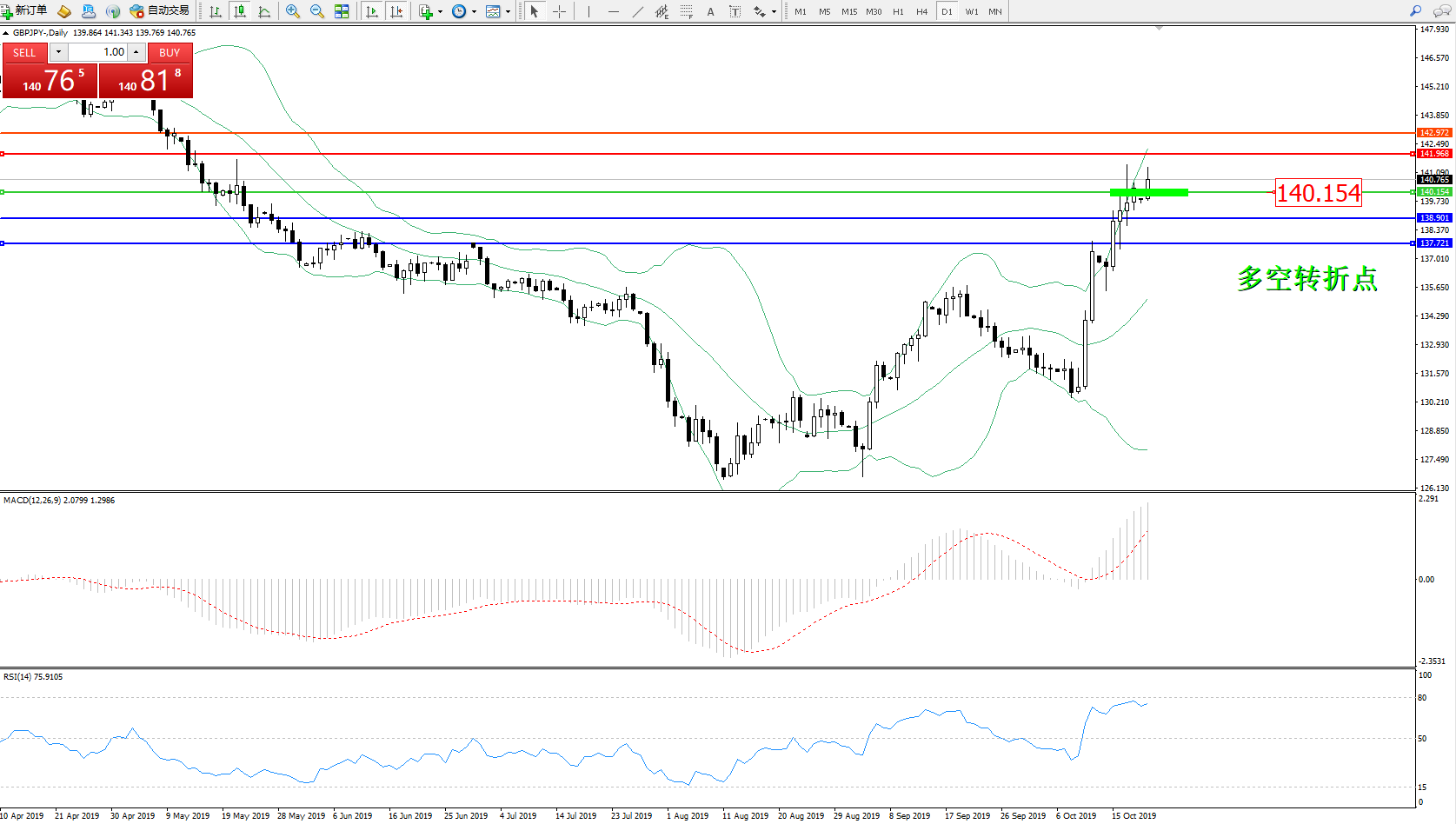1456x824 pixels.
Task: Click the Zoom In magnifier icon
Action: click(x=293, y=11)
